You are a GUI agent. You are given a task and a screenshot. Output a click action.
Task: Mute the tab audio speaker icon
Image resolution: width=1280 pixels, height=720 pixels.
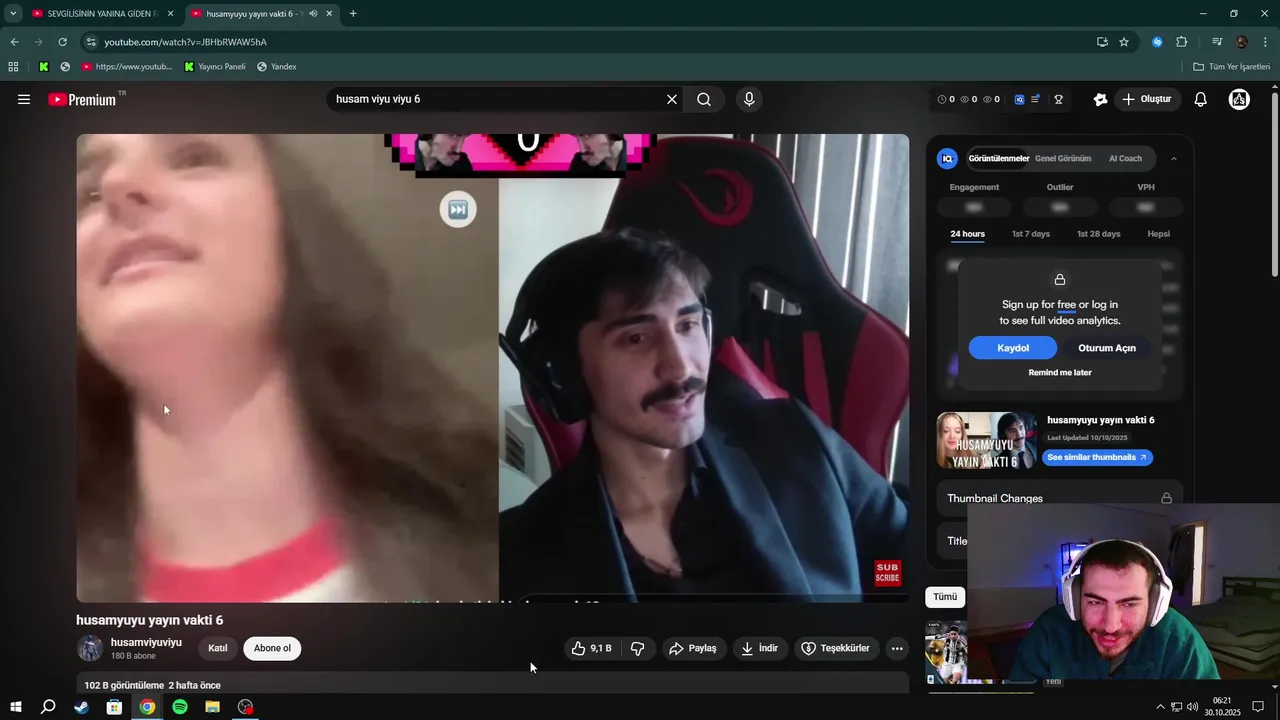(313, 14)
